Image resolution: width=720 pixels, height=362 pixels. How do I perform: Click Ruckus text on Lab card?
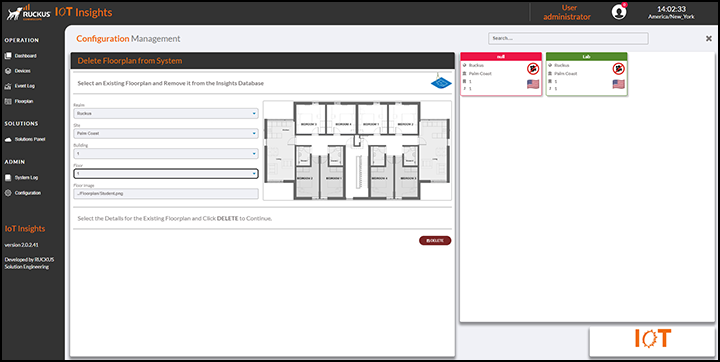[x=562, y=65]
